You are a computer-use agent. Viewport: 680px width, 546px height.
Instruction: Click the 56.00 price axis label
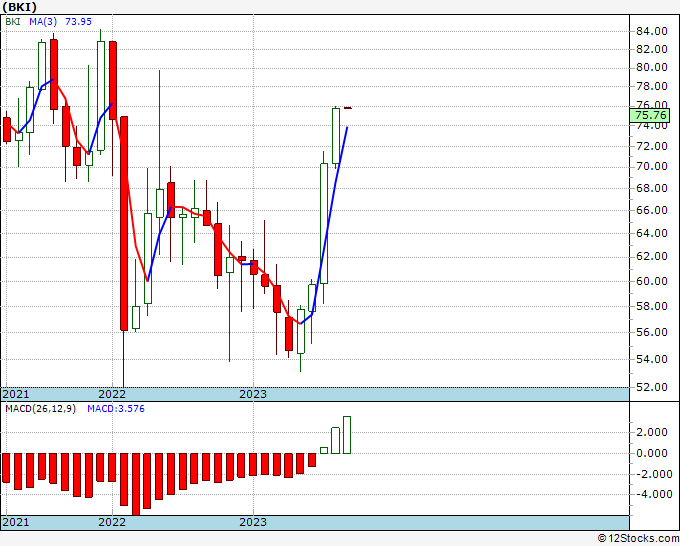tap(651, 332)
